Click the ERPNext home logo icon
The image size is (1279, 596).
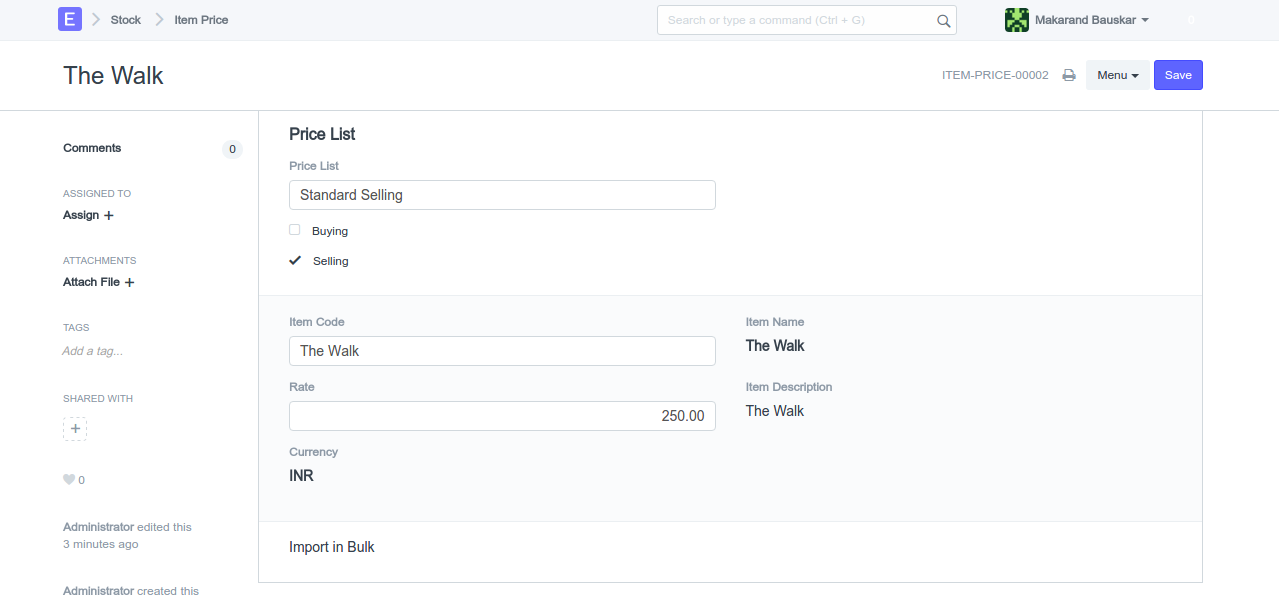(x=70, y=19)
